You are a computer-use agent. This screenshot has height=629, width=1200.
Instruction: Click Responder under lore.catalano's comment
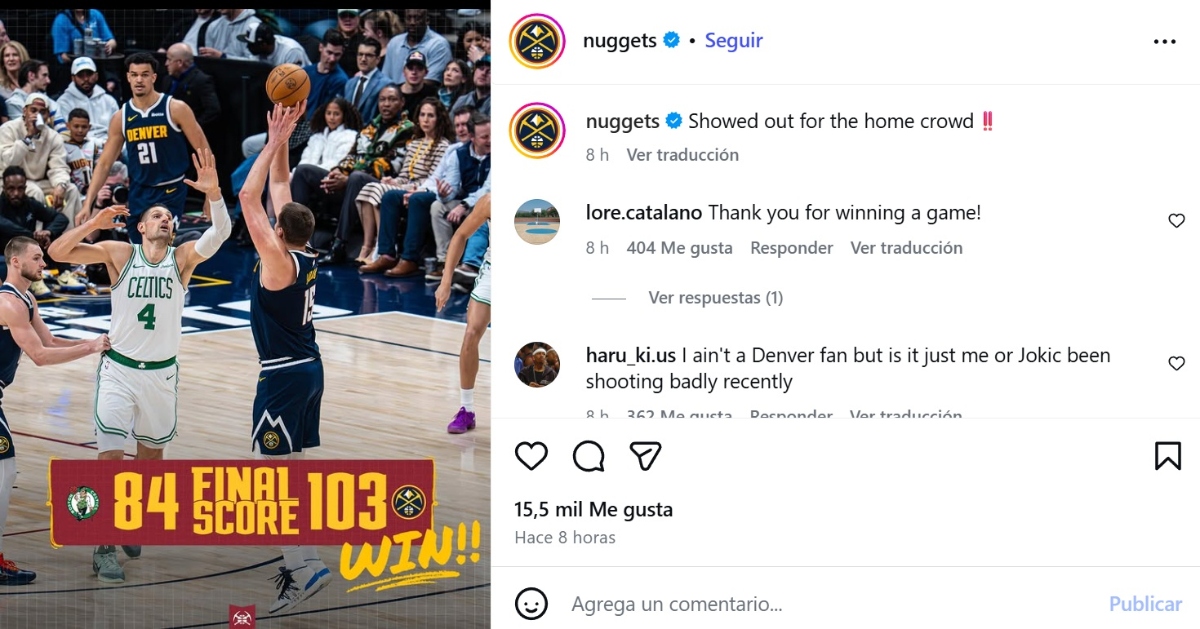[x=792, y=248]
